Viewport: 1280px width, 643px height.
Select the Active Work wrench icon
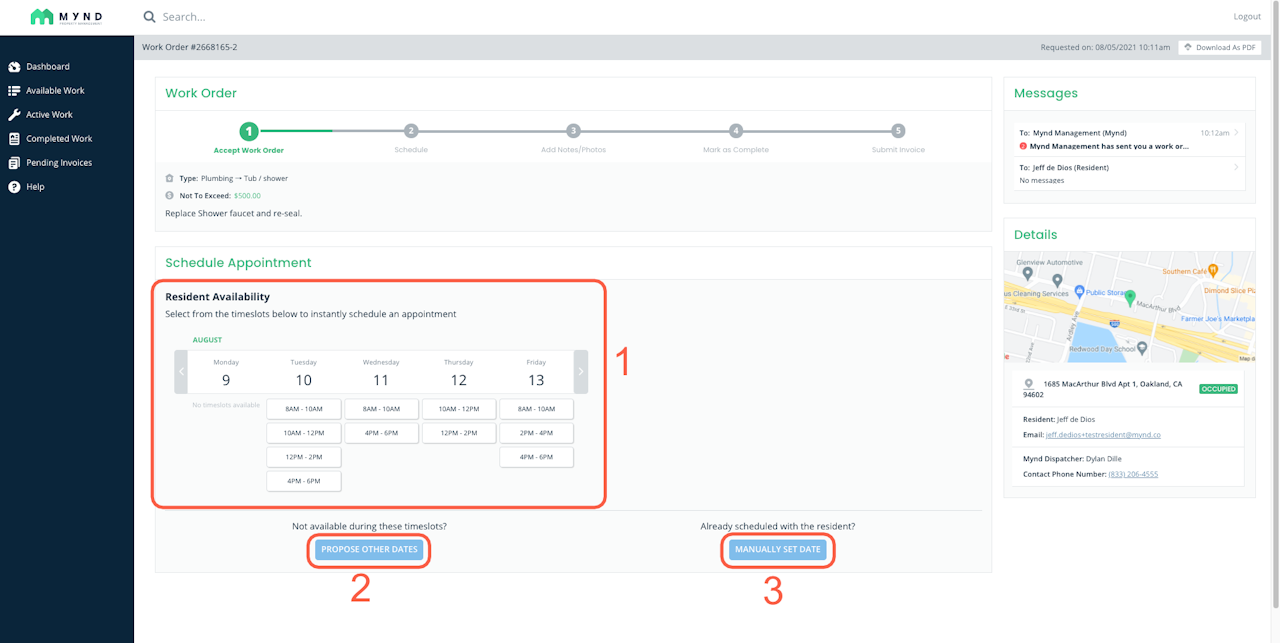(14, 115)
